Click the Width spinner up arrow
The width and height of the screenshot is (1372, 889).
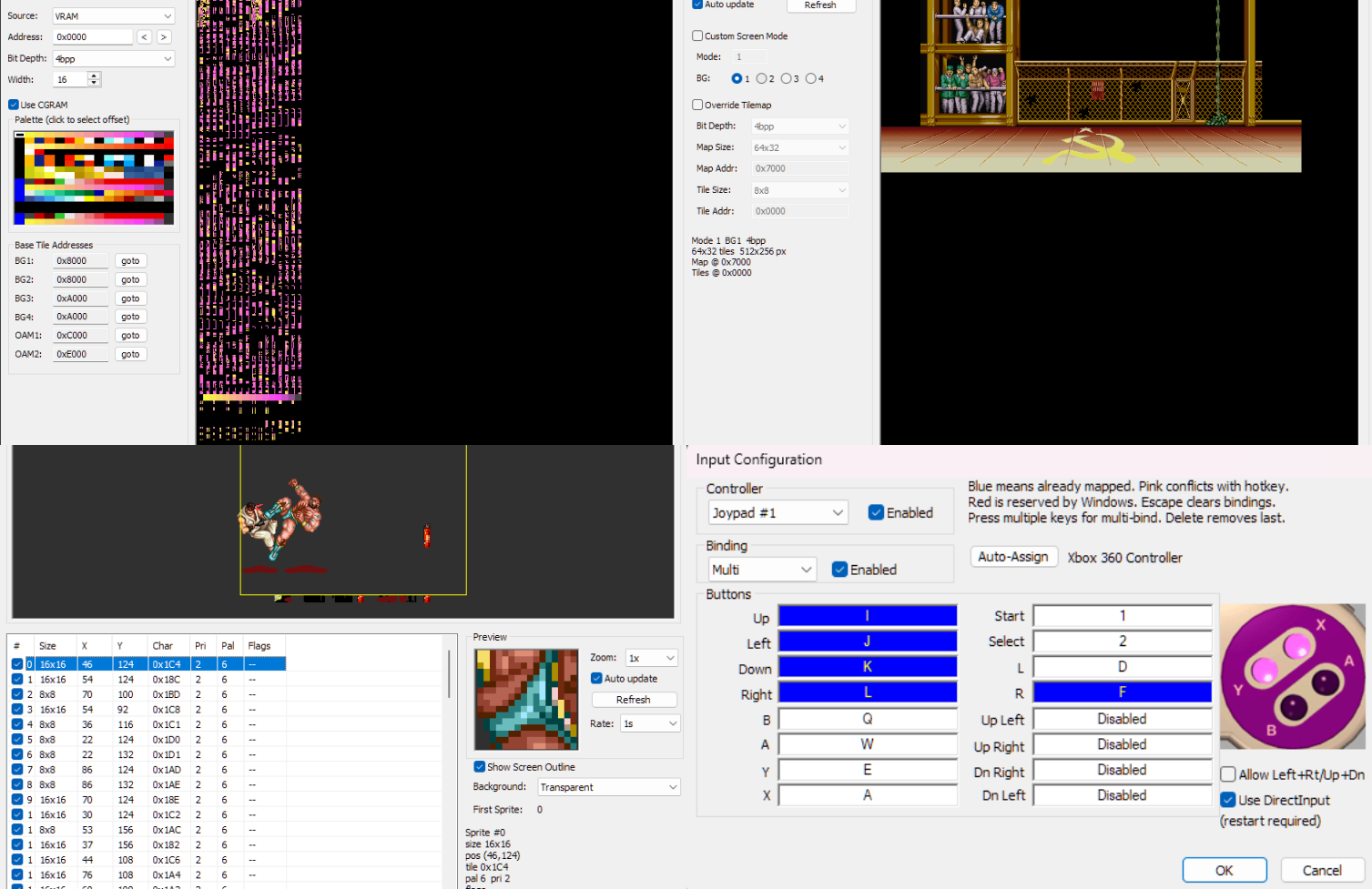point(94,76)
